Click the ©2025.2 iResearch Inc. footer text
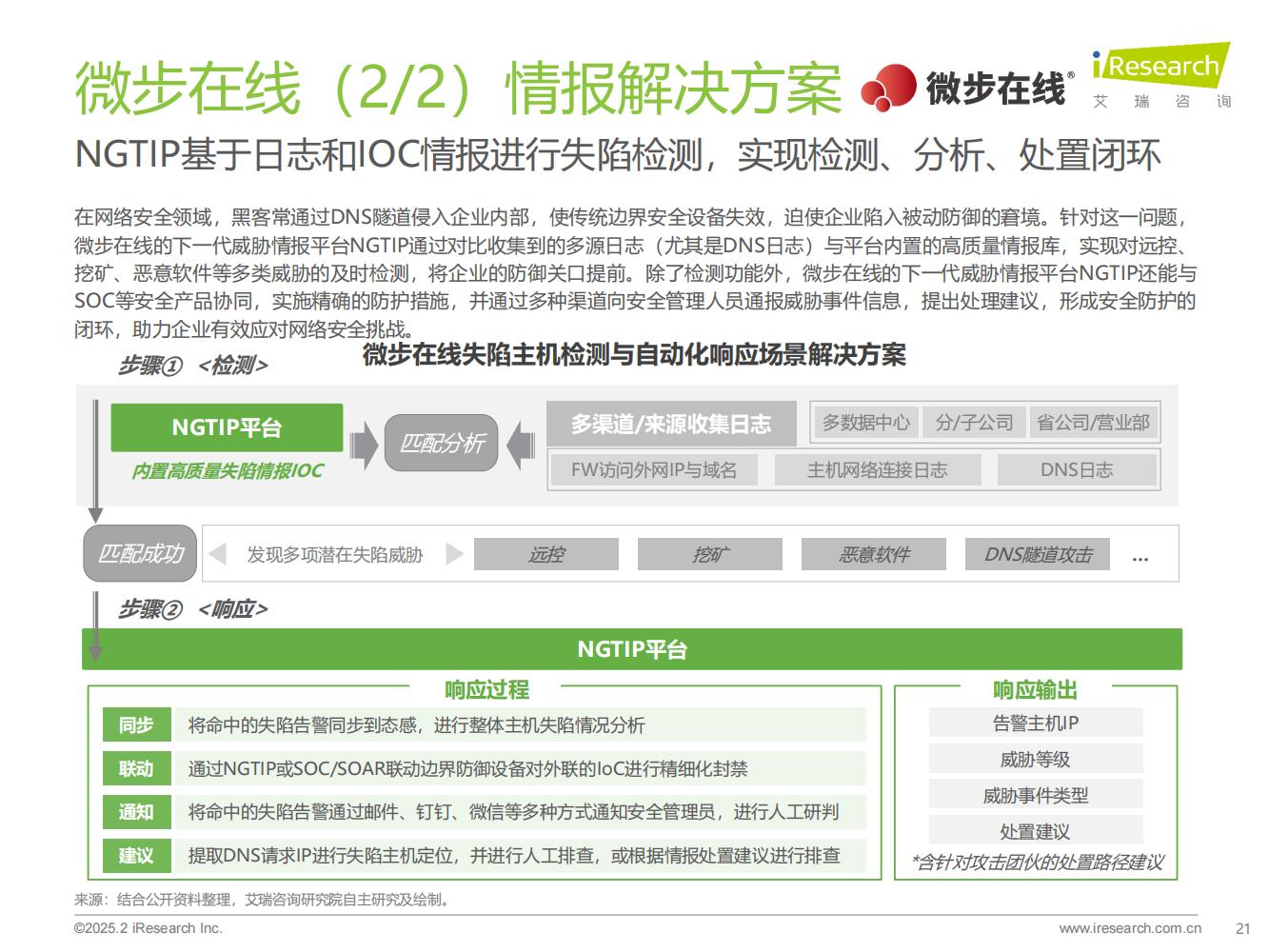The height and width of the screenshot is (952, 1269). pos(149,928)
